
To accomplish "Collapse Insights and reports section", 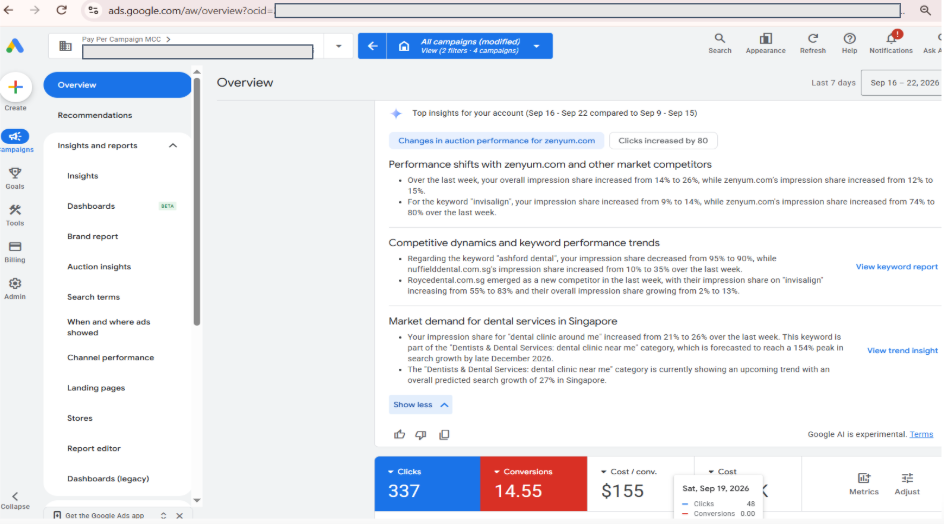I will (173, 146).
